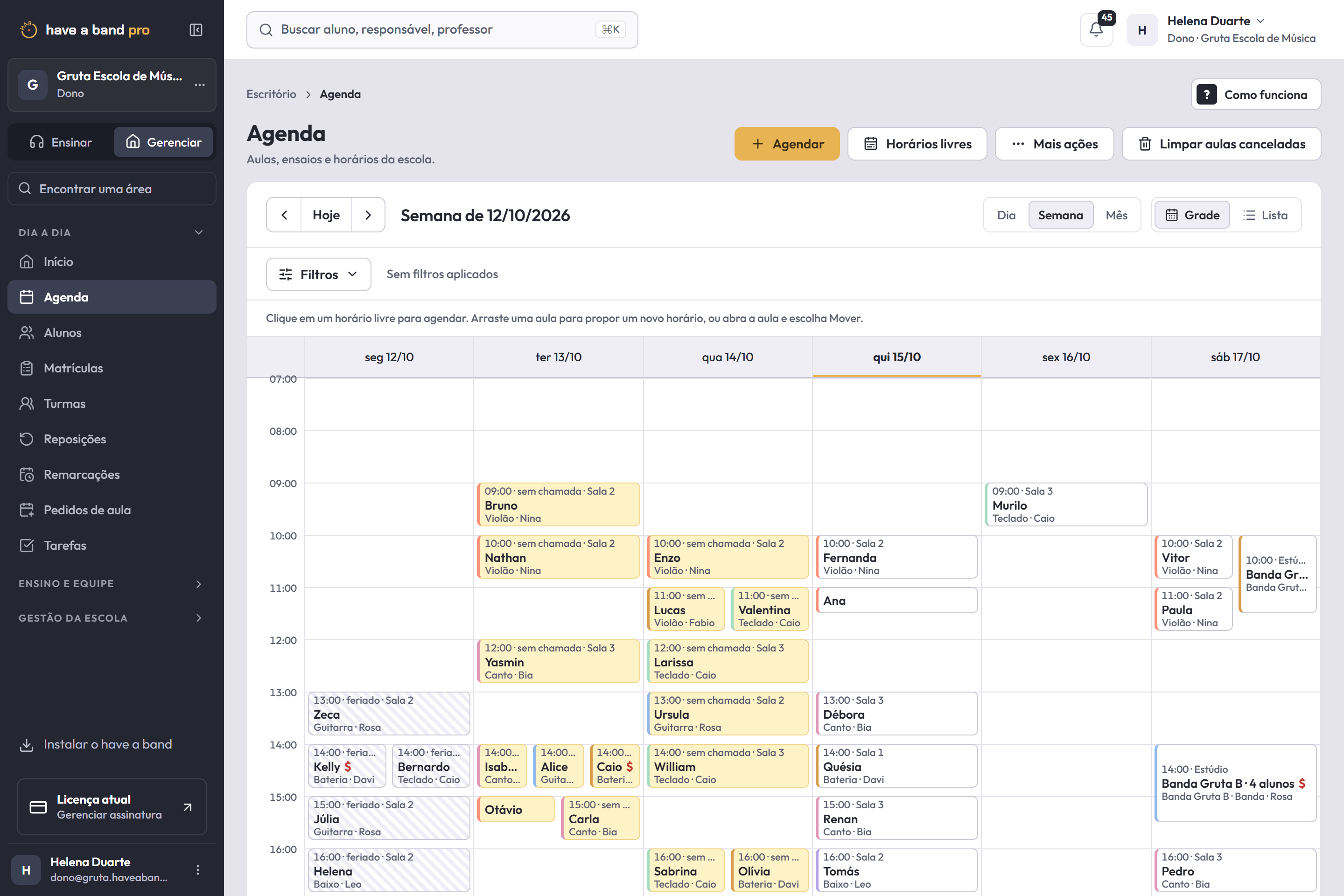Open Mais ações menu

coord(1054,144)
